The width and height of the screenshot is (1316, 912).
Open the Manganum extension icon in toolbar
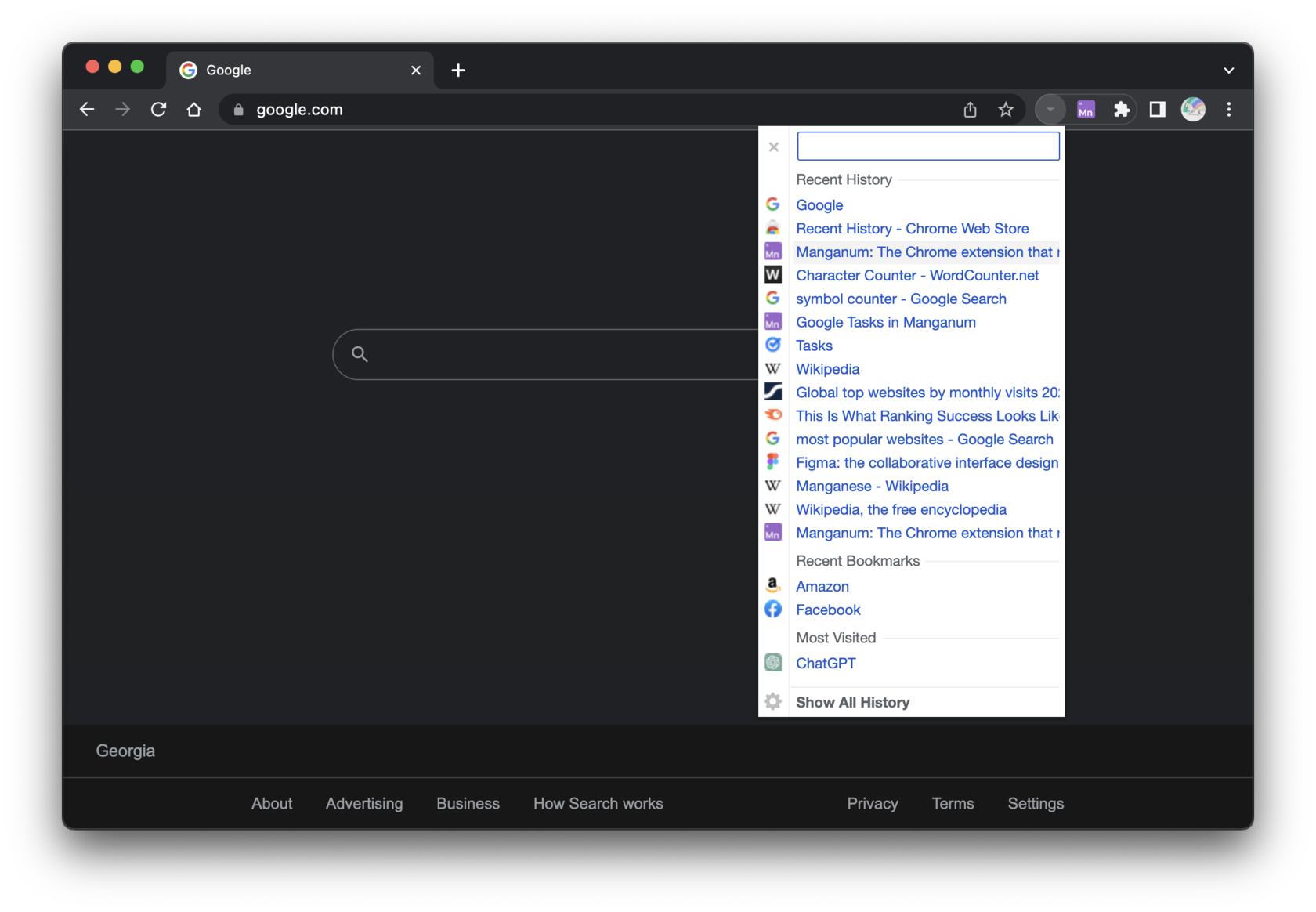point(1086,110)
